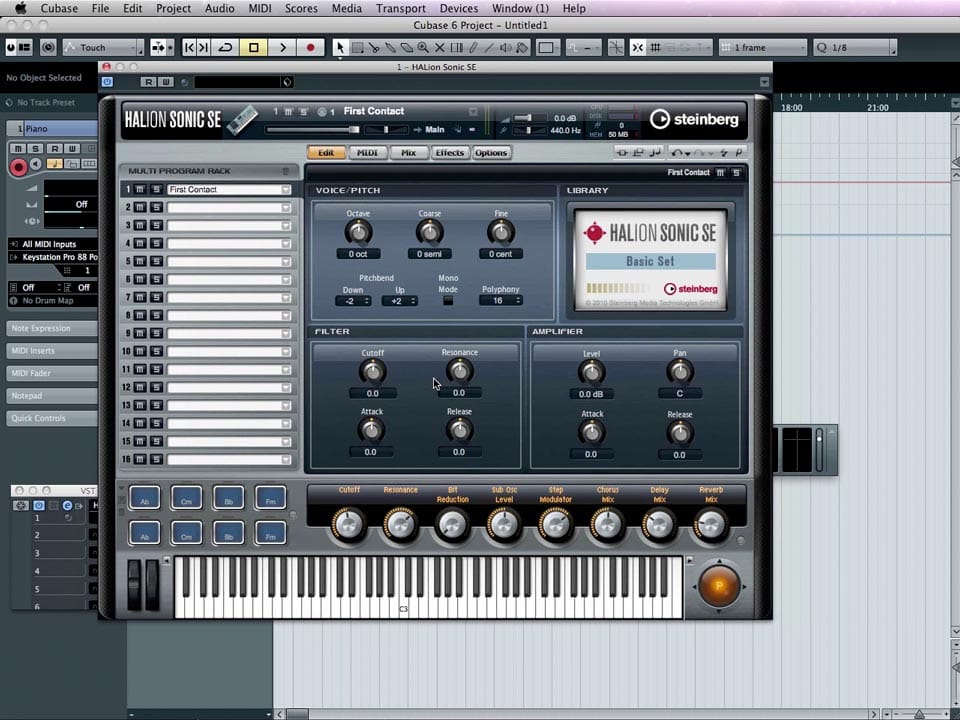Open the MIDI menu

point(260,9)
